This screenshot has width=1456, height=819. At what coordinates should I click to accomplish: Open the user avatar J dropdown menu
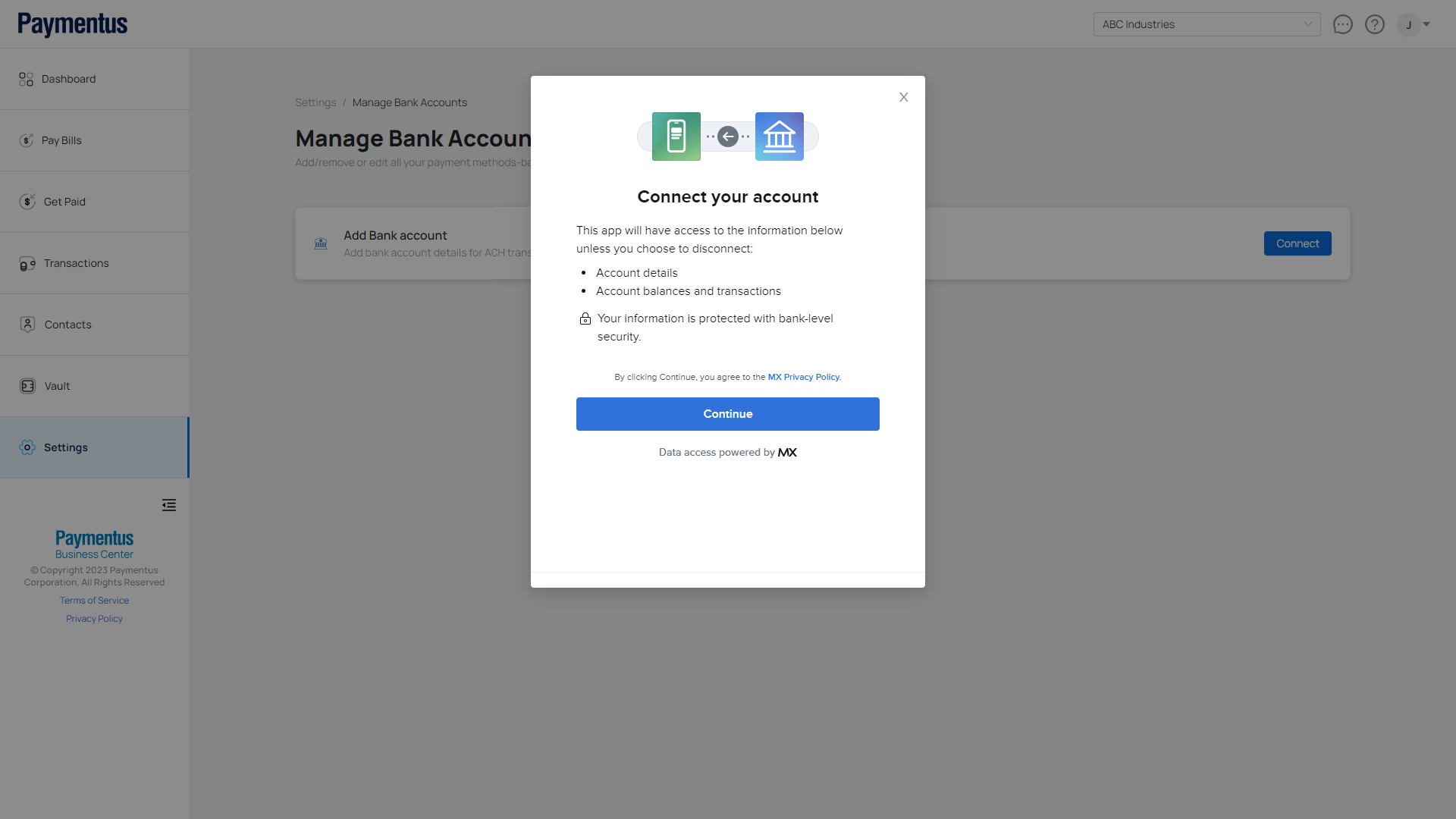[1414, 24]
